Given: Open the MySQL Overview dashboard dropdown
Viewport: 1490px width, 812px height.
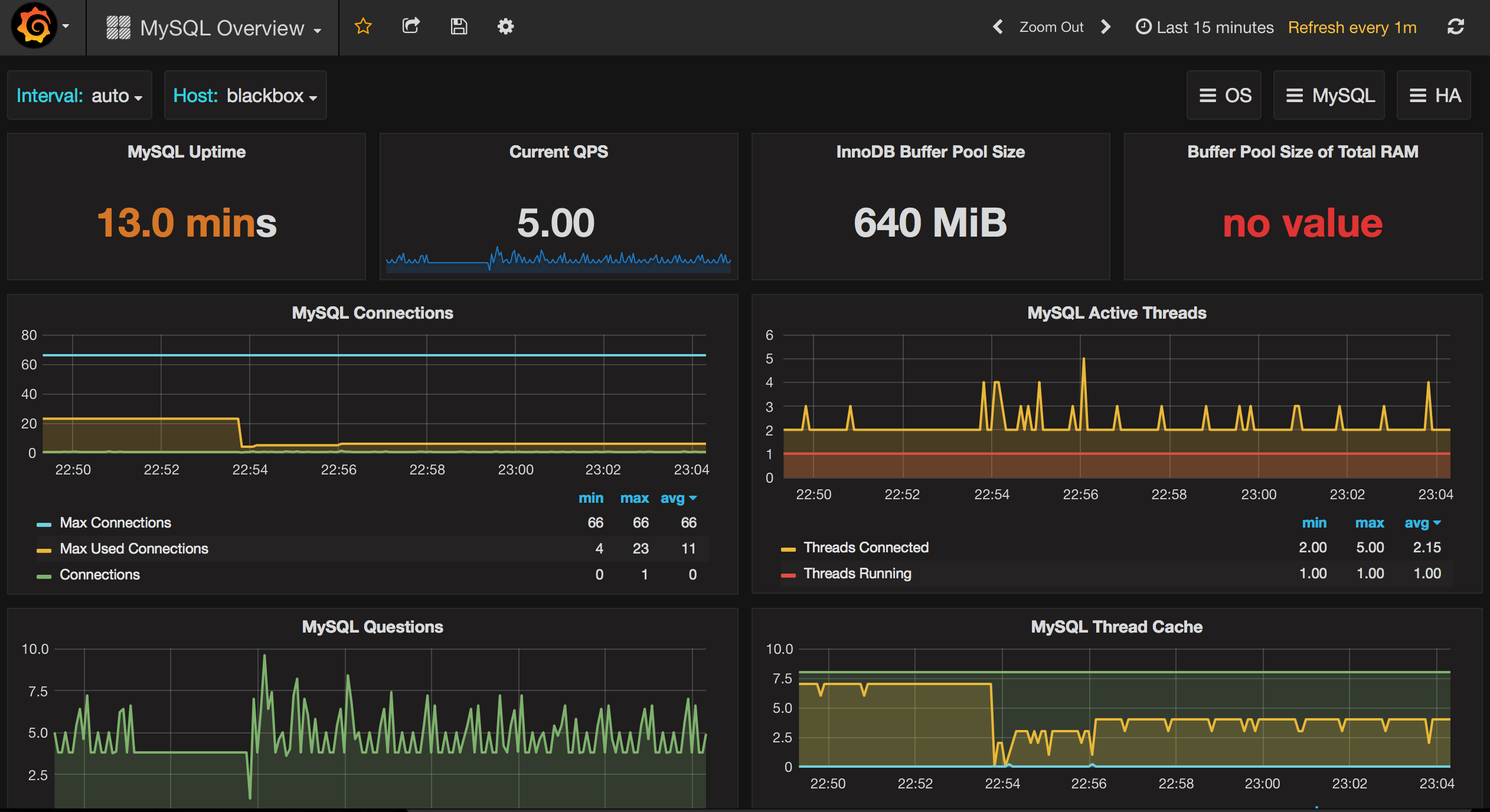Looking at the screenshot, I should coord(221,28).
